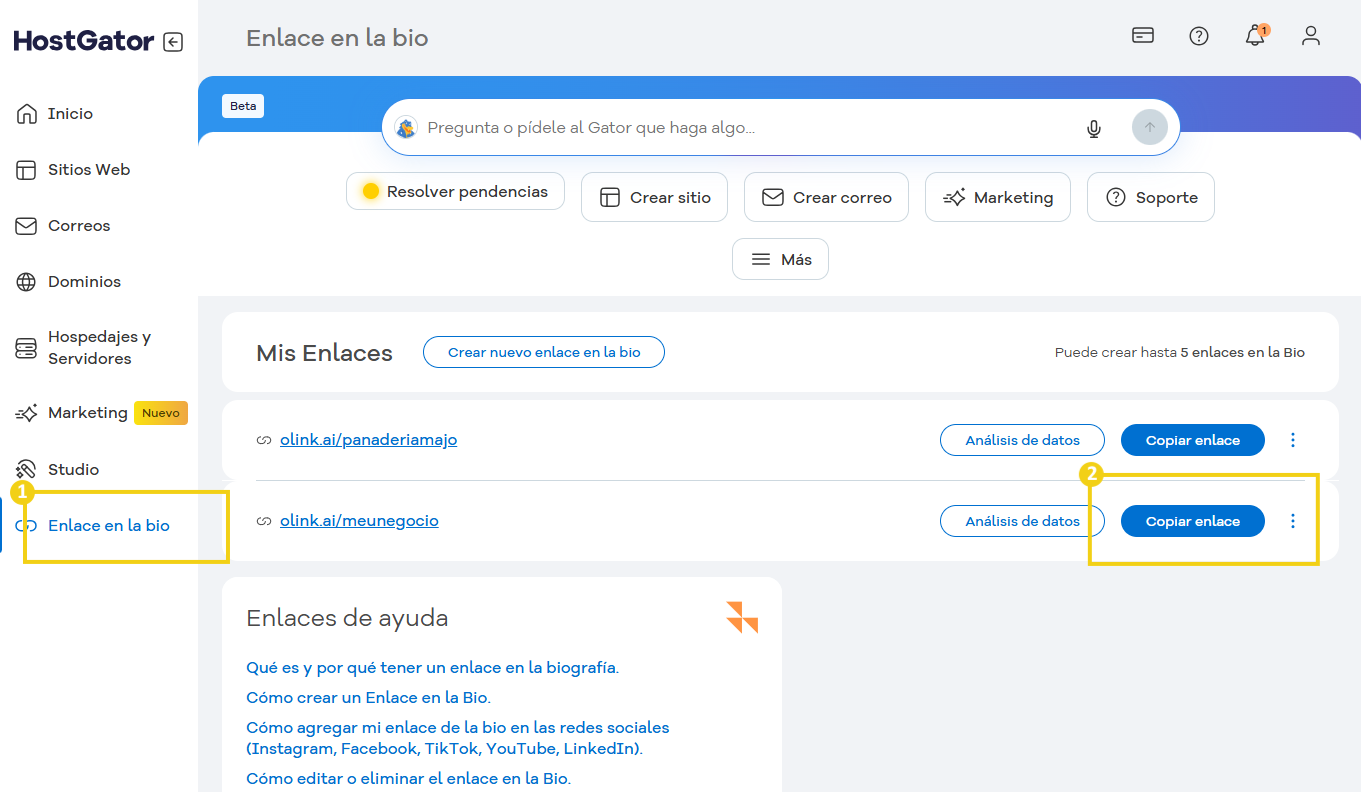Click the submit arrow inside the search bar
The height and width of the screenshot is (792, 1361).
coord(1148,127)
